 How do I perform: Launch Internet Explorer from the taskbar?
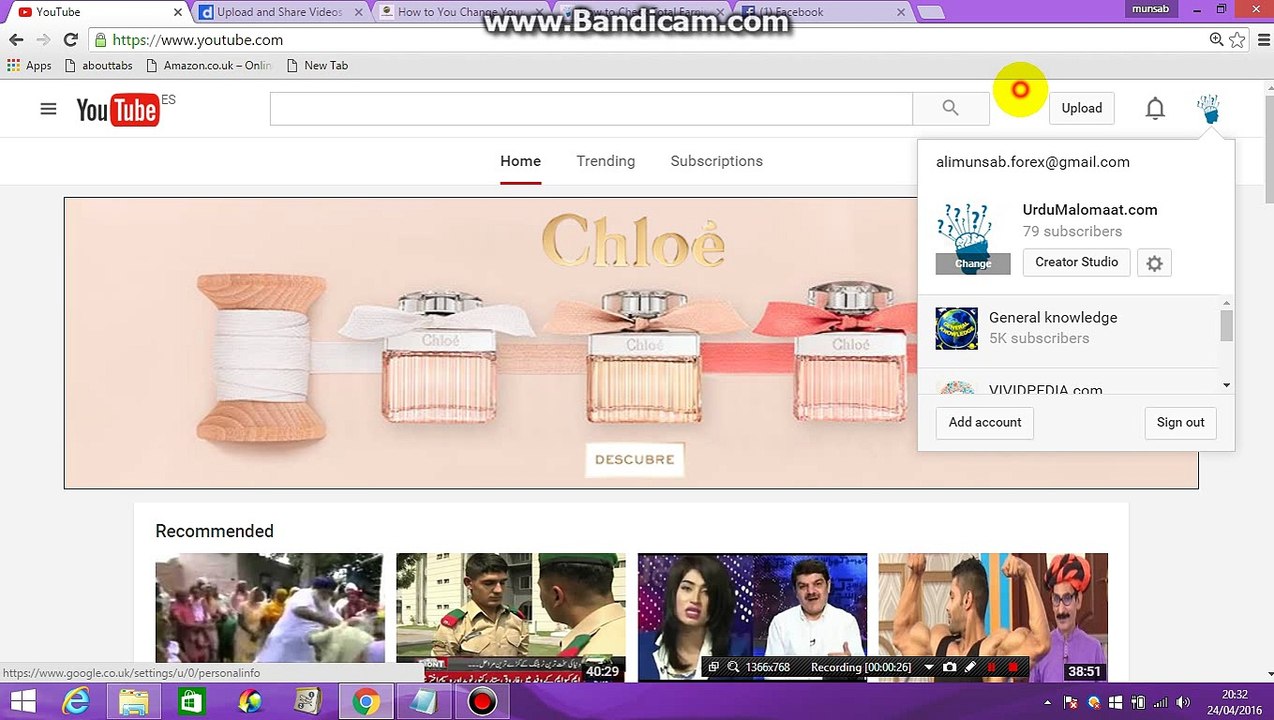tap(76, 702)
